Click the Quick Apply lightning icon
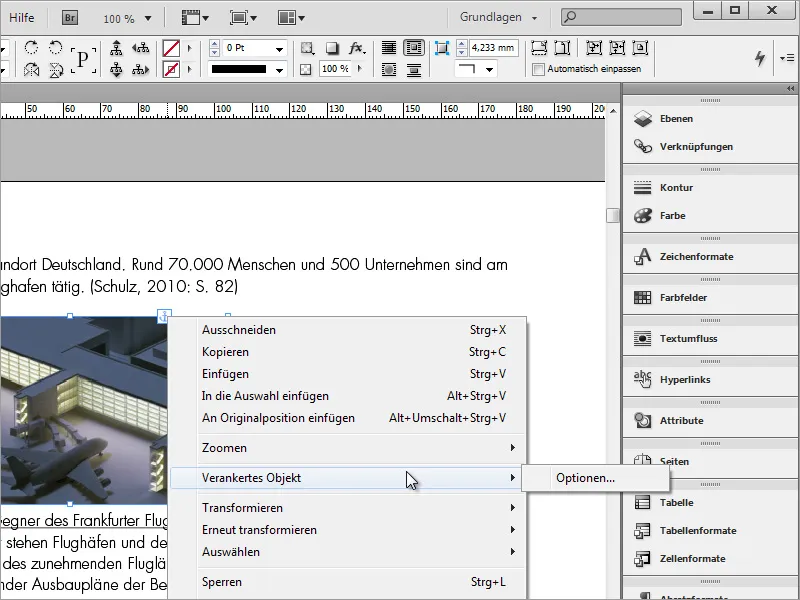Viewport: 800px width, 600px height. (760, 58)
